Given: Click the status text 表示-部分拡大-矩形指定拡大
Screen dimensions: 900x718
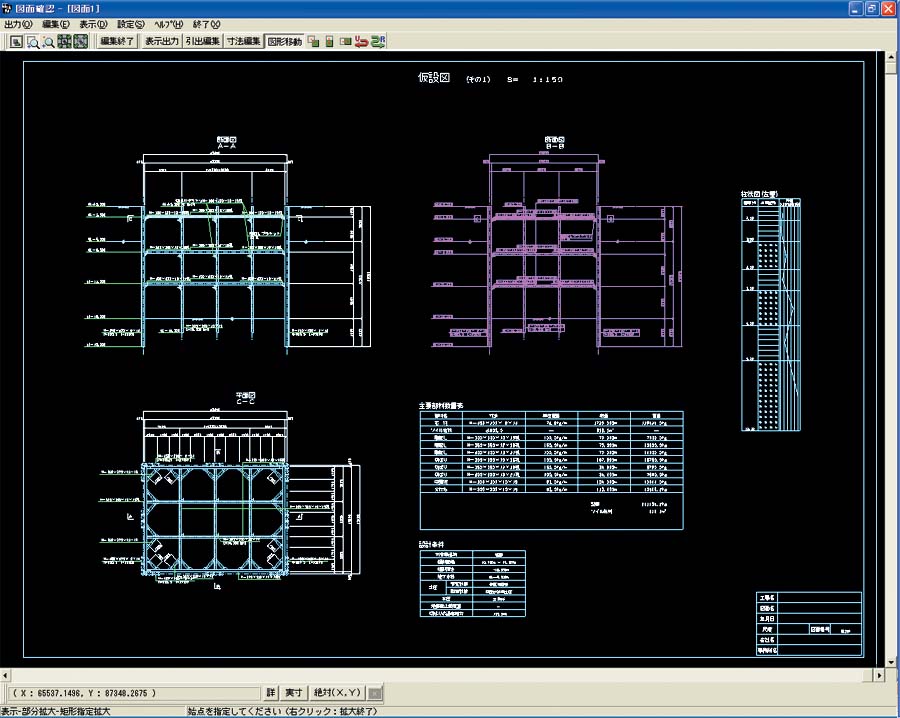Looking at the screenshot, I should point(55,711).
